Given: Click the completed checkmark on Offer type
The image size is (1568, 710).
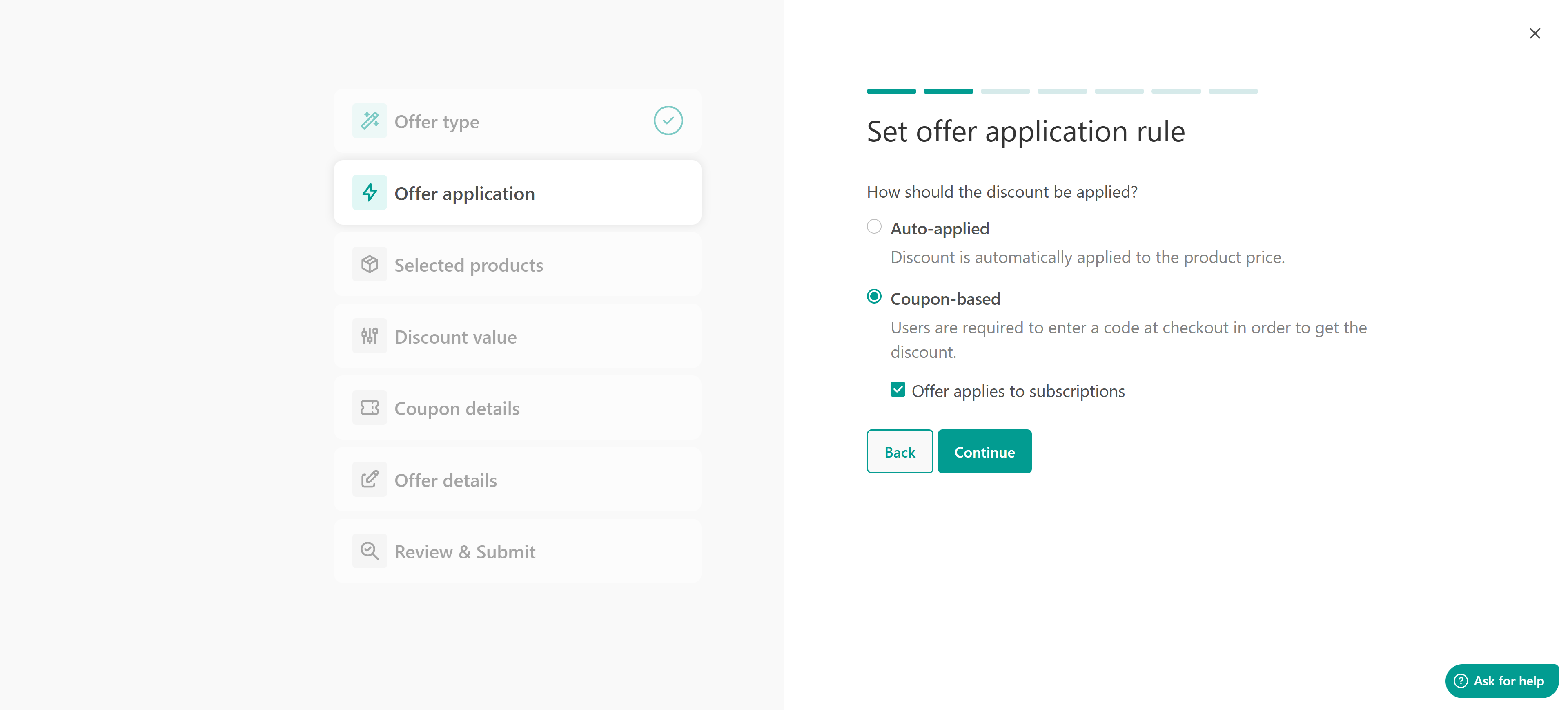Looking at the screenshot, I should pos(668,121).
